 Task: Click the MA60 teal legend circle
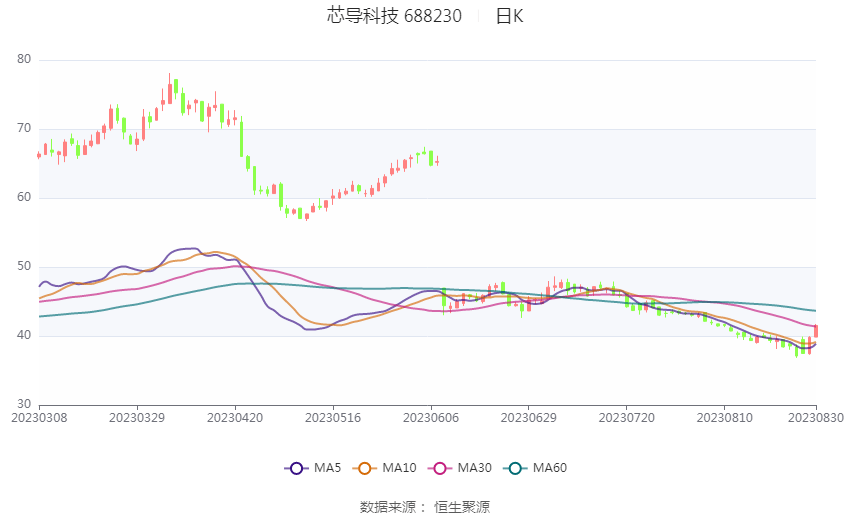(514, 468)
